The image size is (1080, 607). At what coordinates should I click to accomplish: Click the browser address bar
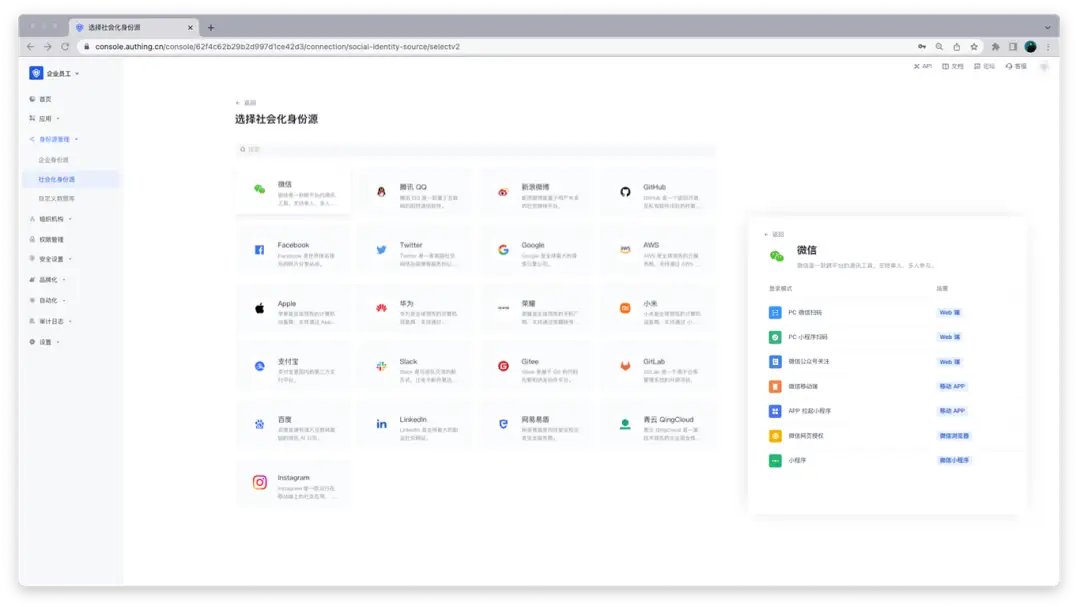tap(496, 47)
